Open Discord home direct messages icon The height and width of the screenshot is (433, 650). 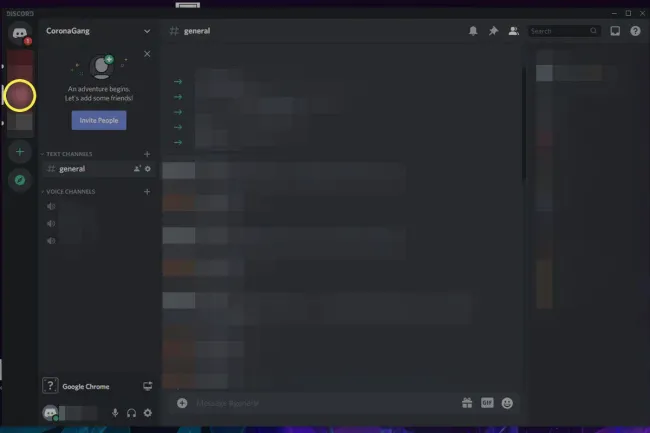(x=19, y=32)
